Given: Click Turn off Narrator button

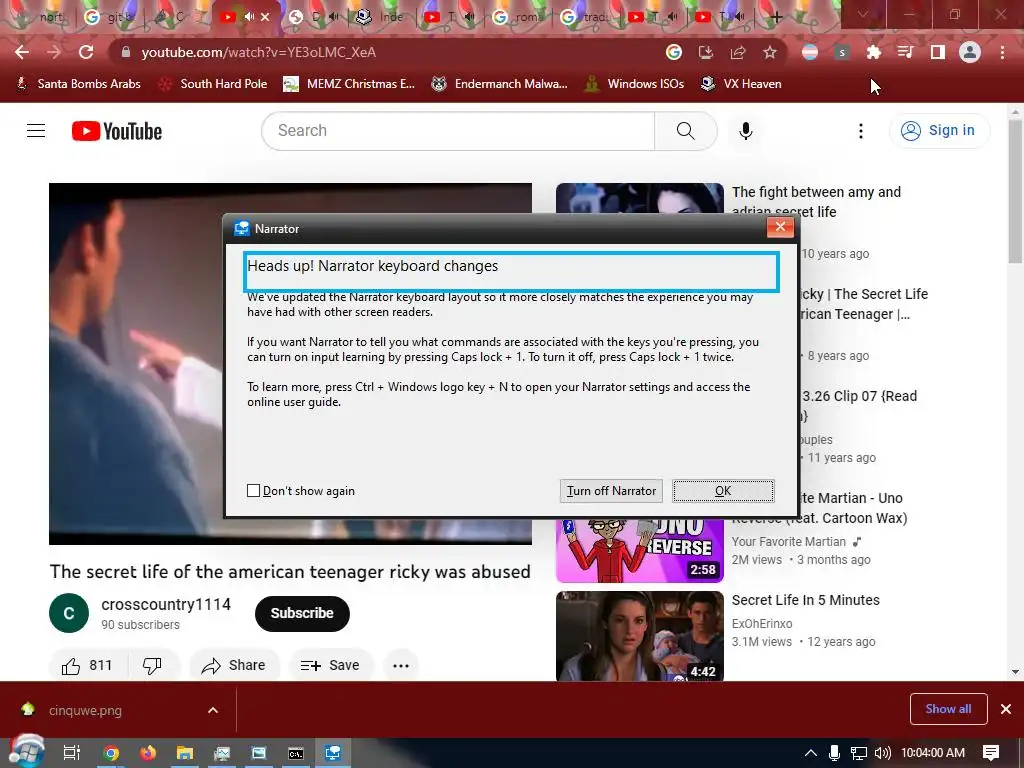Looking at the screenshot, I should click(x=611, y=491).
